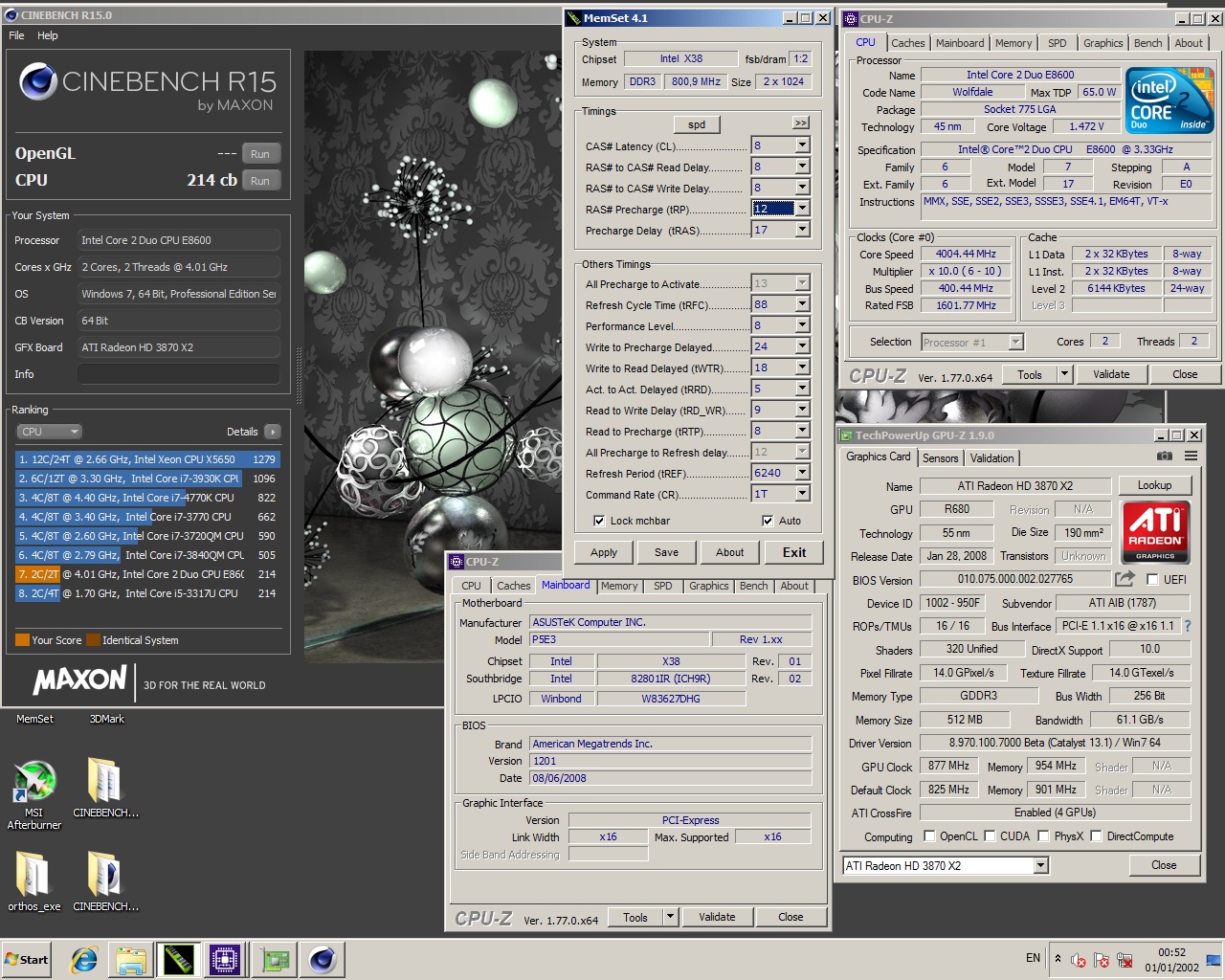Open the Write to Precharge Delayed dropdown
This screenshot has height=980, width=1225.
[x=802, y=345]
